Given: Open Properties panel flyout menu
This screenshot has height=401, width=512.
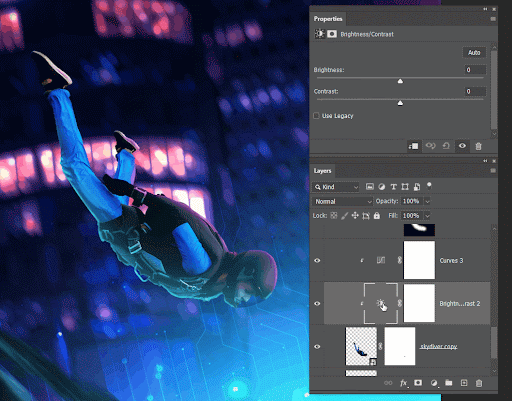Looking at the screenshot, I should point(493,19).
